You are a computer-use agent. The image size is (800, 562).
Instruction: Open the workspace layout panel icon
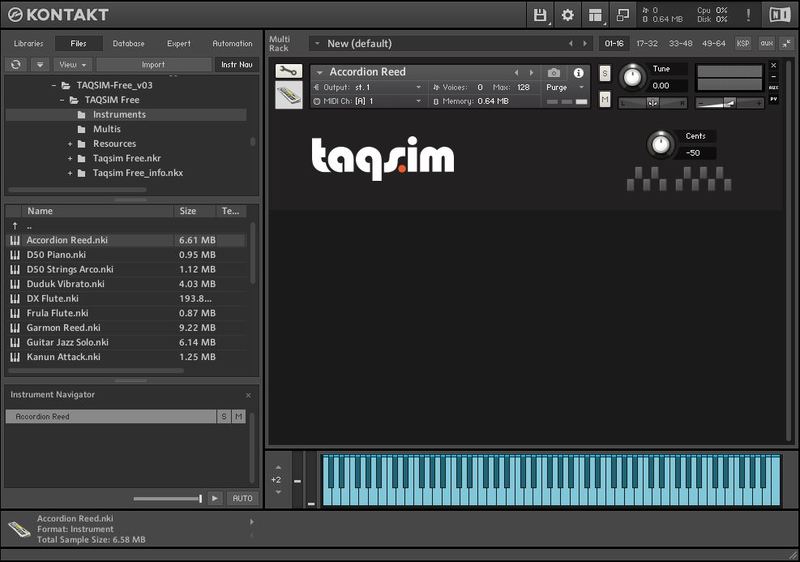click(596, 15)
